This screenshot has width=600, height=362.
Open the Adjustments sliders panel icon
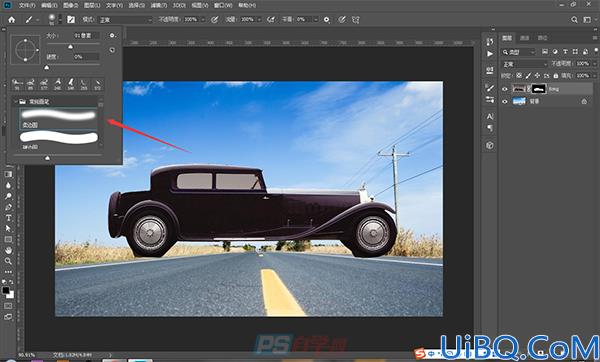(490, 99)
